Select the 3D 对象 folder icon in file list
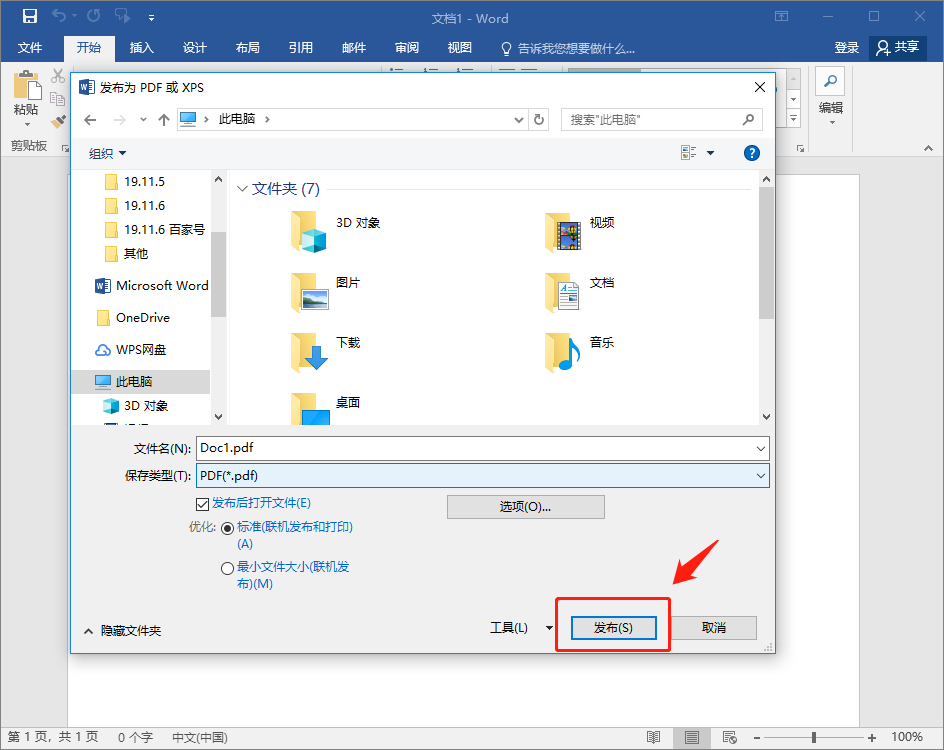Image resolution: width=944 pixels, height=750 pixels. (309, 232)
